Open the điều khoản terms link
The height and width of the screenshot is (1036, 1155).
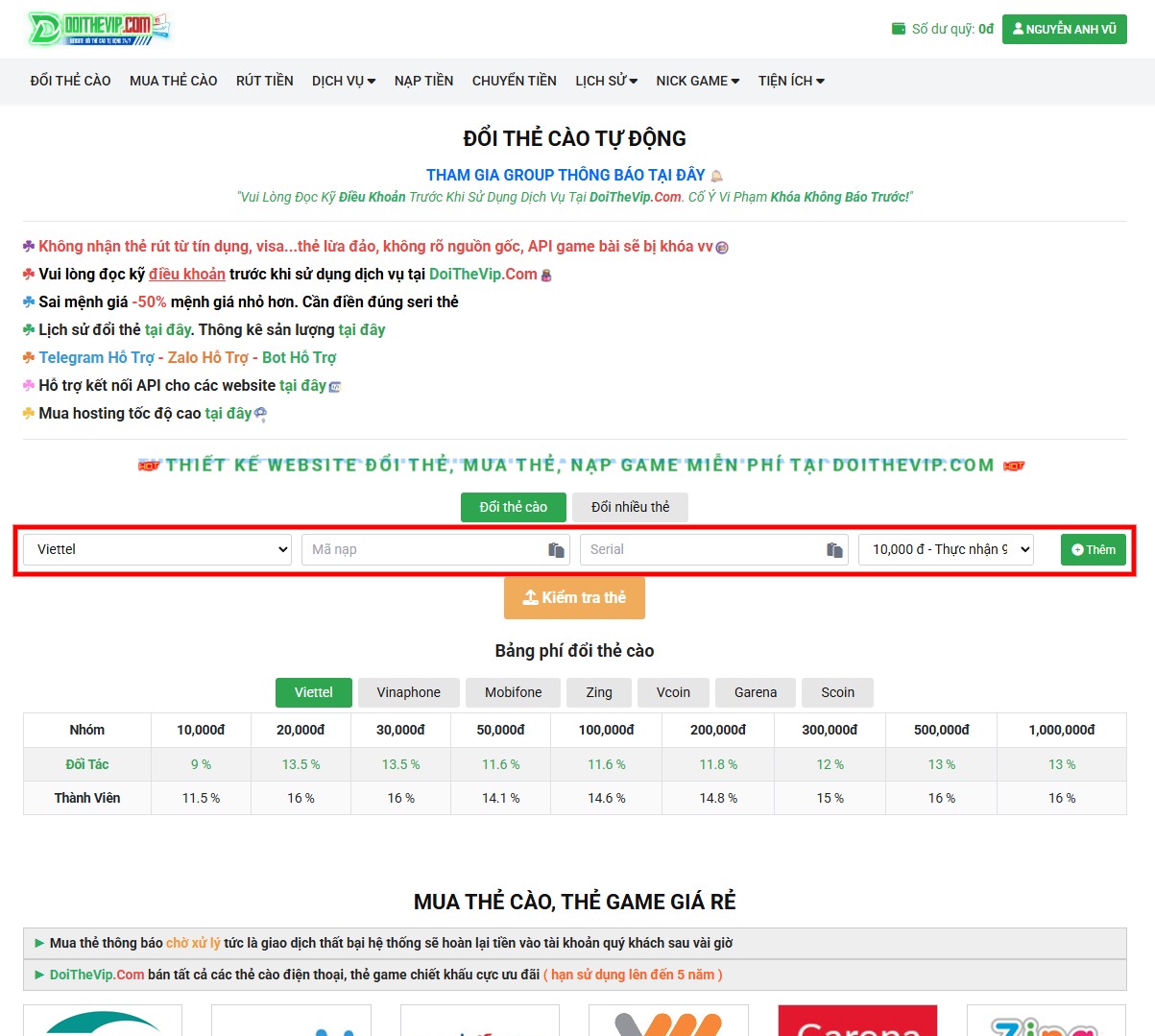tap(186, 274)
